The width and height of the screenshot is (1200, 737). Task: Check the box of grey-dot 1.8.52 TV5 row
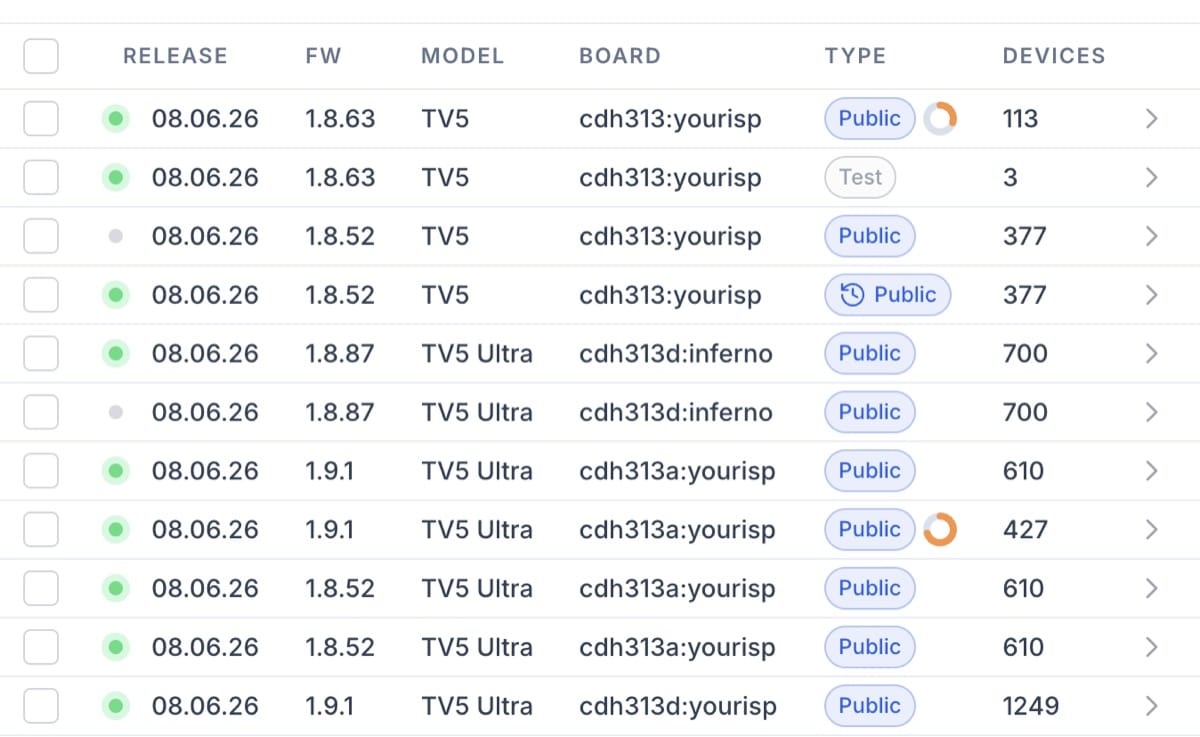point(41,236)
